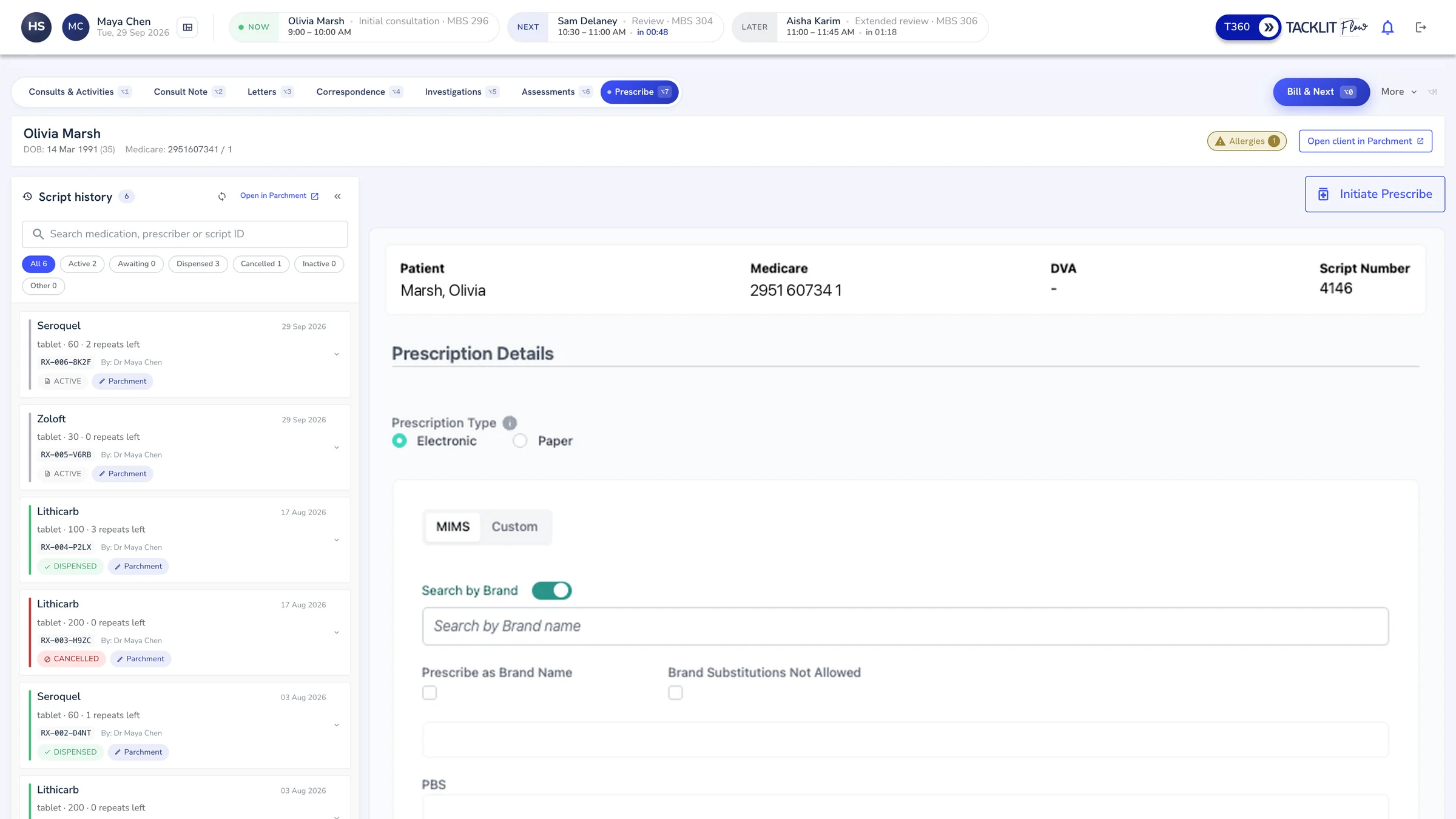Click the logout icon

1421,27
